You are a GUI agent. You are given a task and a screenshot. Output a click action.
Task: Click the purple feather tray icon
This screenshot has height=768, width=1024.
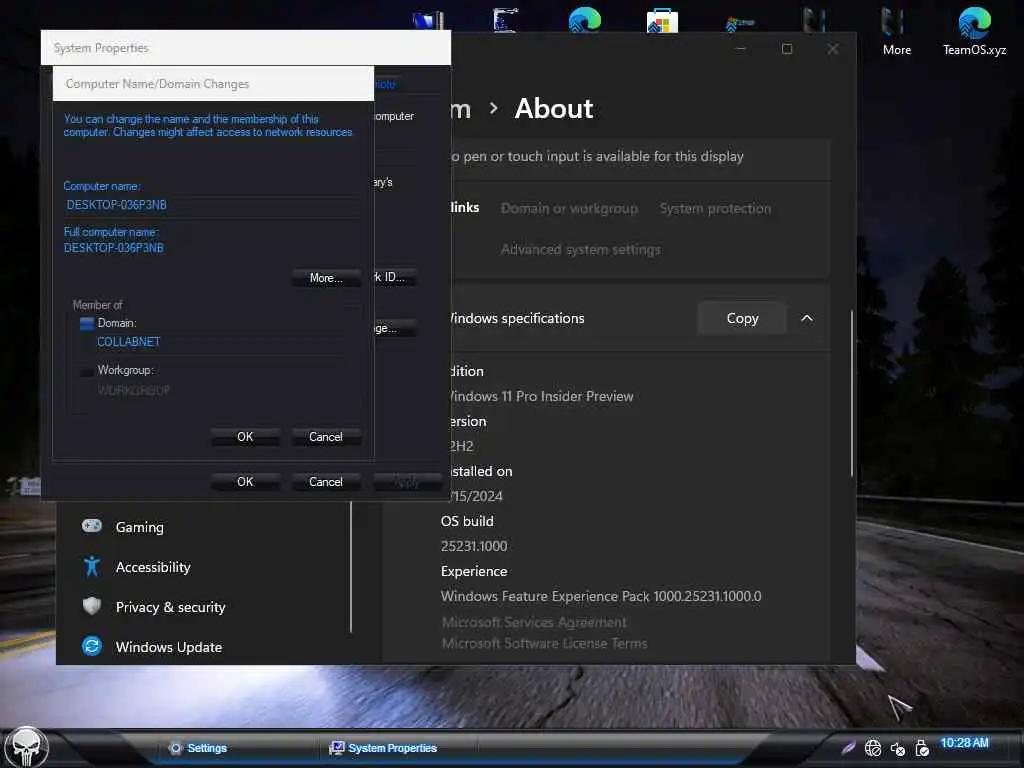click(848, 747)
